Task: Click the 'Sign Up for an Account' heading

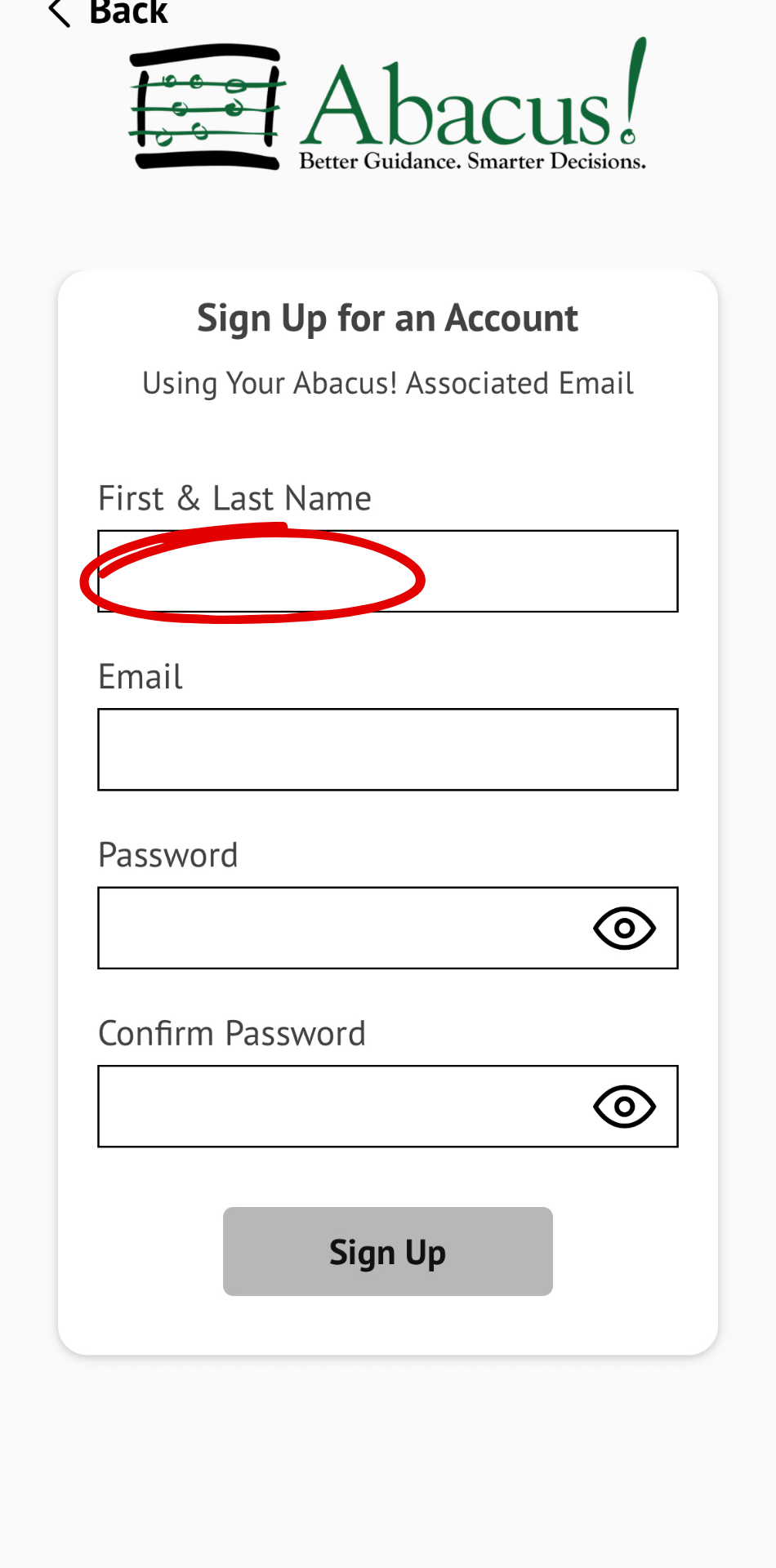Action: click(387, 318)
